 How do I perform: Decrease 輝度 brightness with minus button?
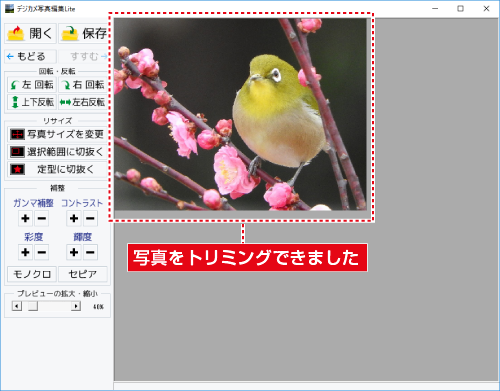90,252
